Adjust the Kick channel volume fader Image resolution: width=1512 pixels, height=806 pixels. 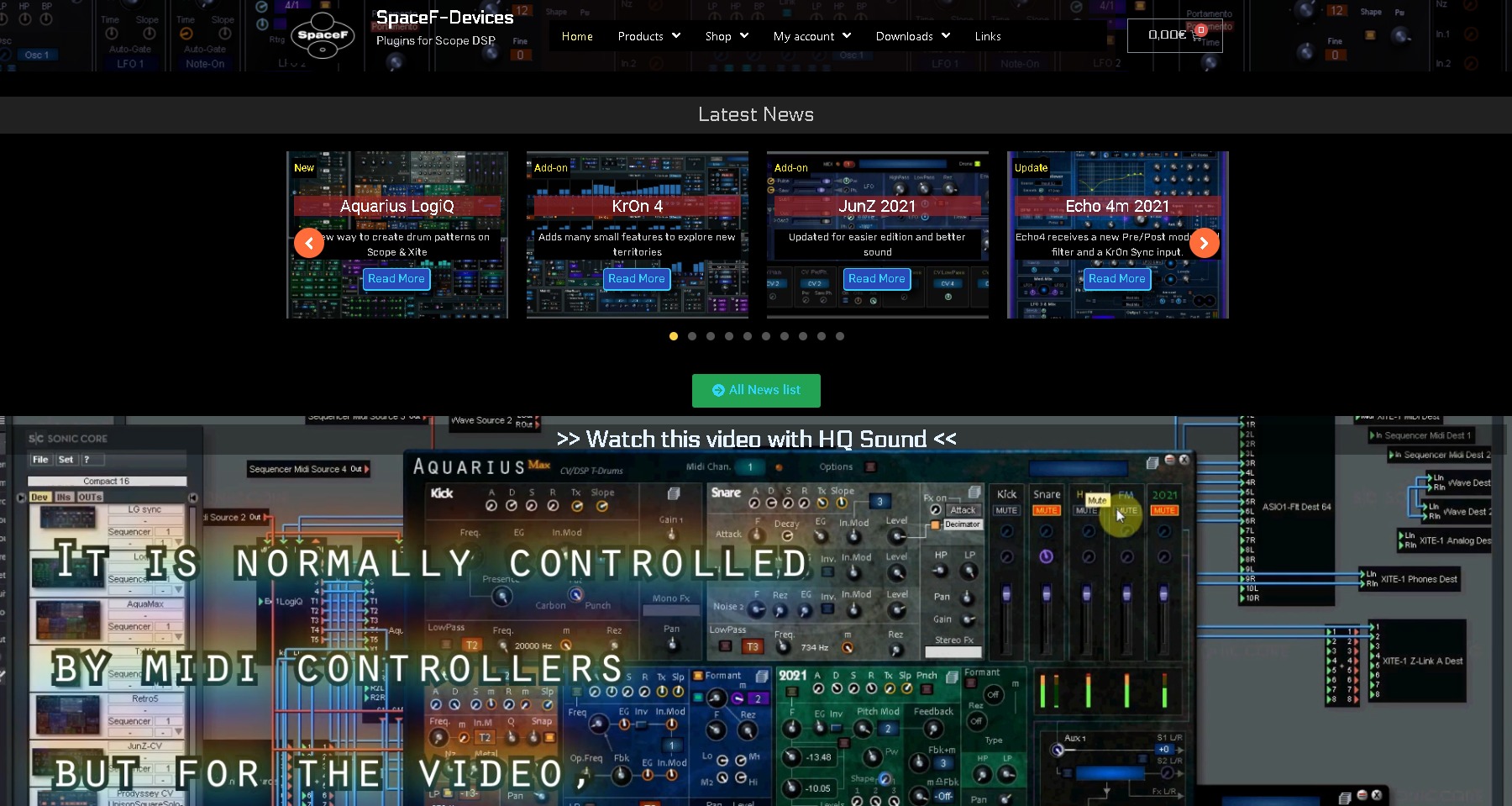[1006, 595]
